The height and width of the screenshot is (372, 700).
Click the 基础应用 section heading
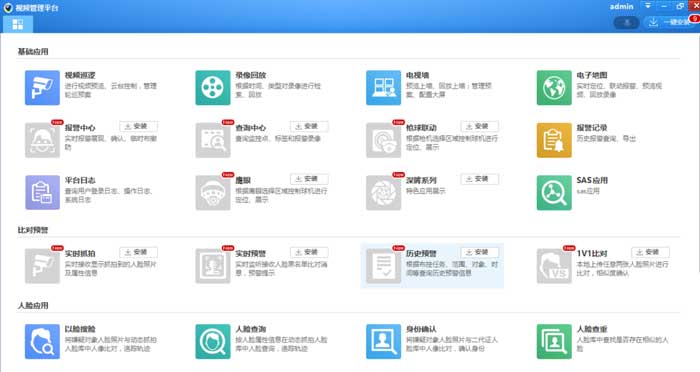(33, 52)
